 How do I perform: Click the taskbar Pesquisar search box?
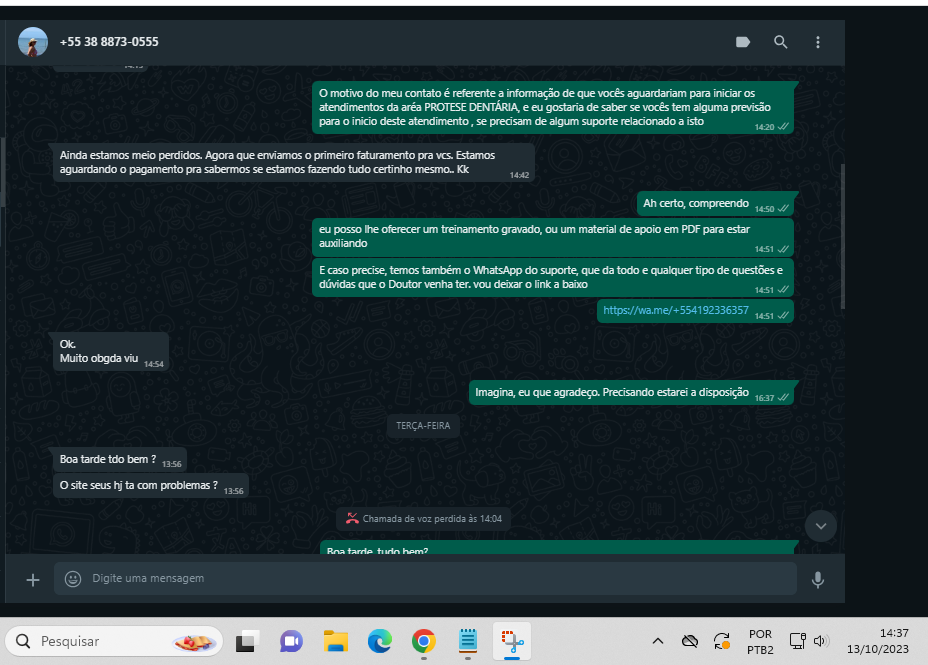tap(114, 641)
